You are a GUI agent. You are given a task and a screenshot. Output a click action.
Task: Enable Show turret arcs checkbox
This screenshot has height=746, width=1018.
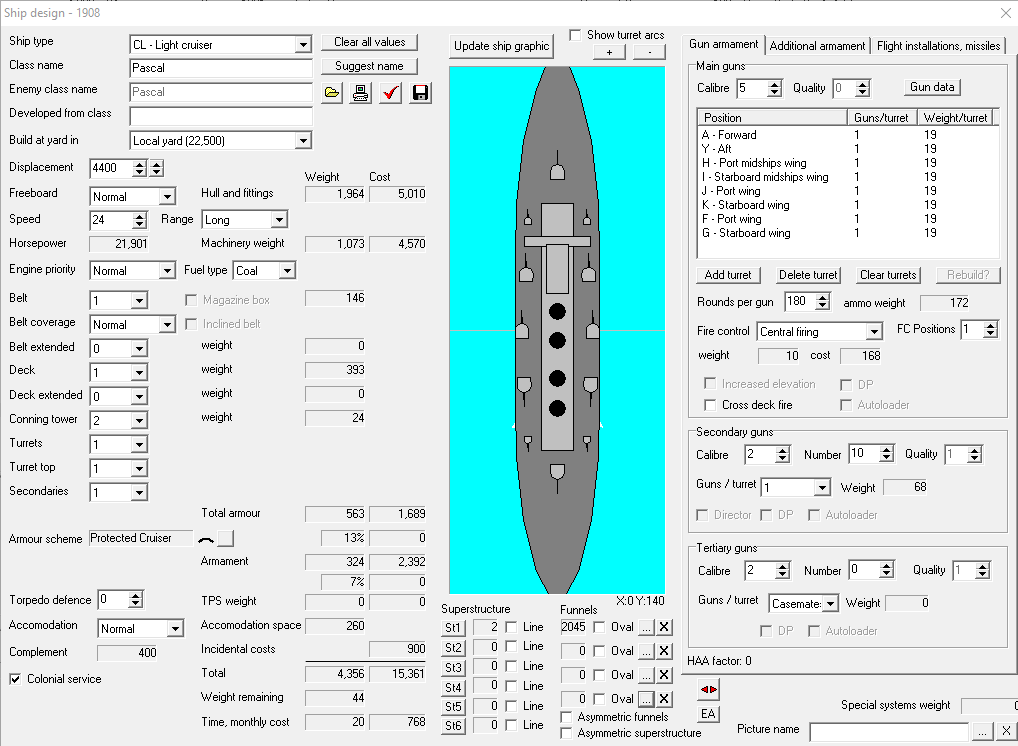click(x=575, y=35)
